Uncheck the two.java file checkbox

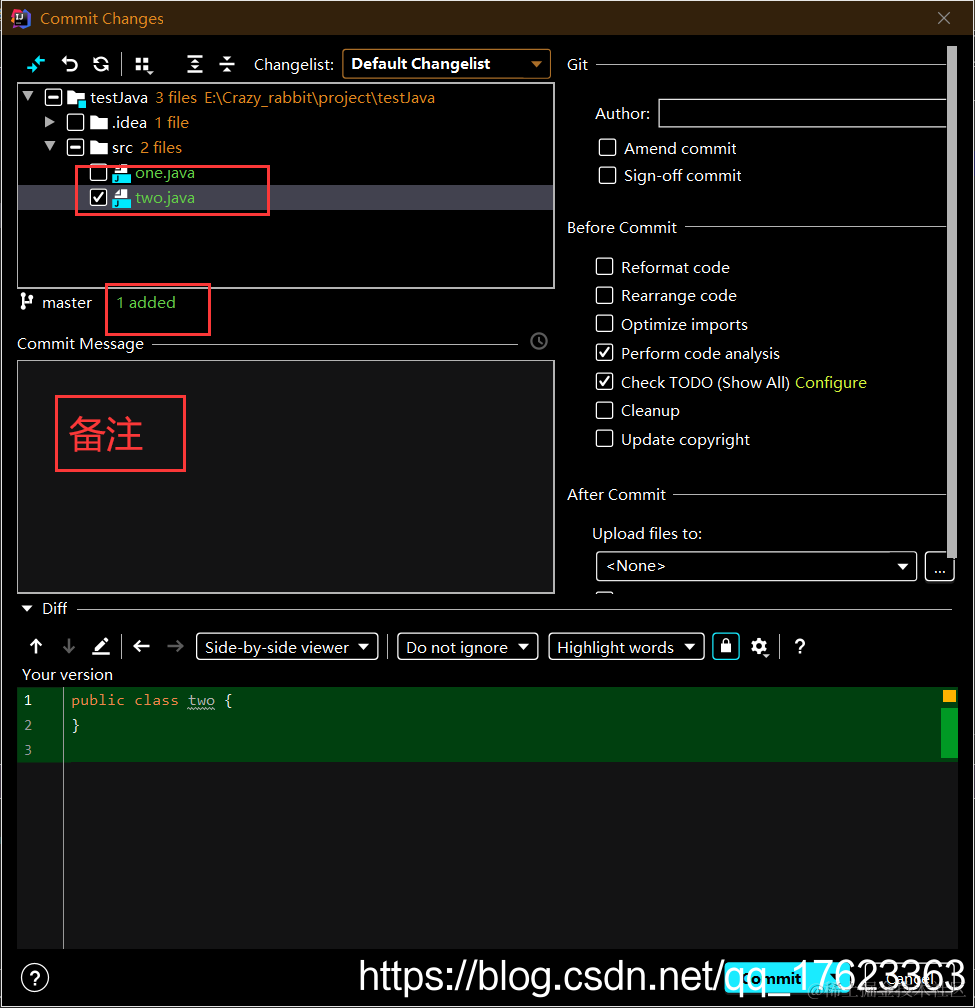point(98,197)
